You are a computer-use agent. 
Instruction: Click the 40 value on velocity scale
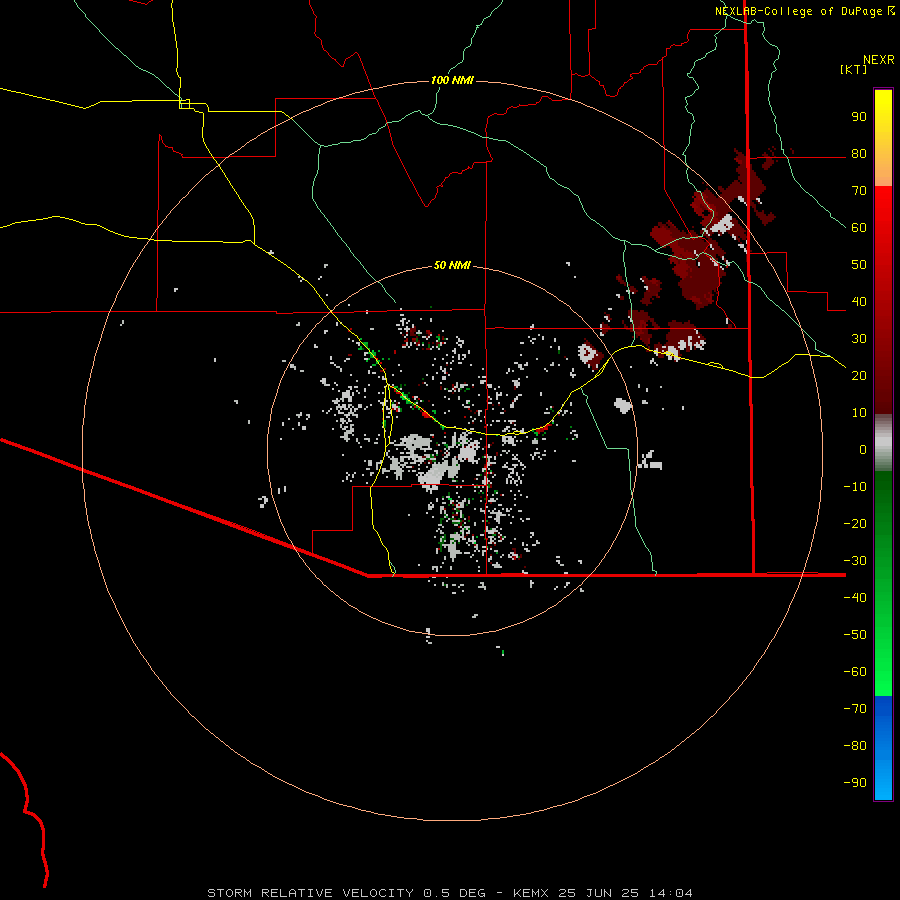859,301
